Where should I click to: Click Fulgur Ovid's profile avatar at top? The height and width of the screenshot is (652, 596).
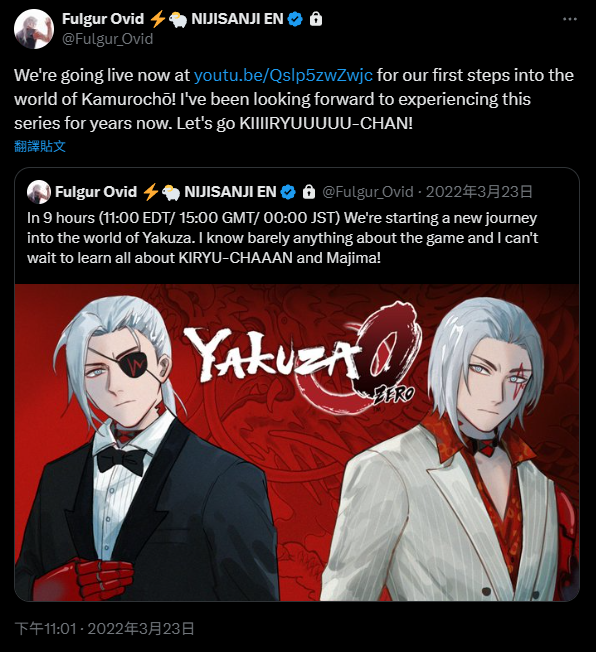[34, 30]
